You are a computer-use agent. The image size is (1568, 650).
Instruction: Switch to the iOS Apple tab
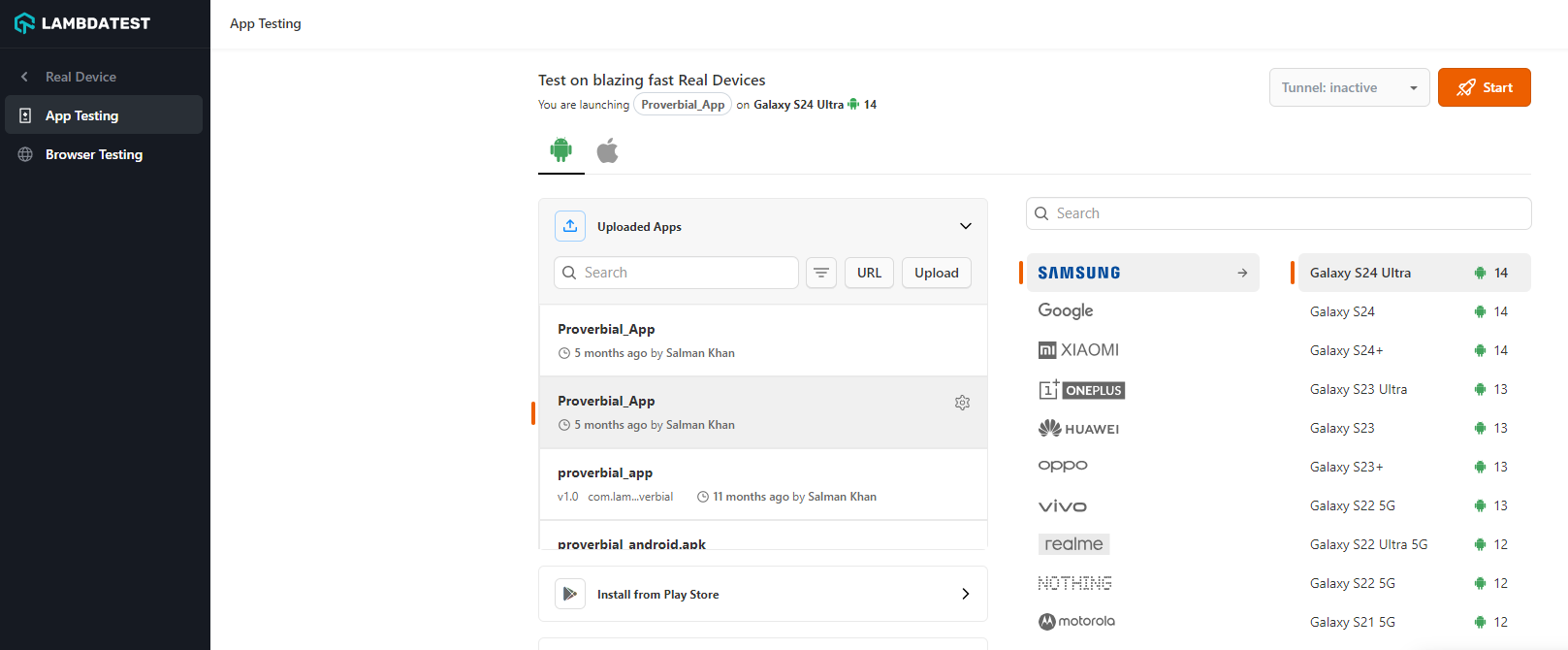pyautogui.click(x=607, y=150)
